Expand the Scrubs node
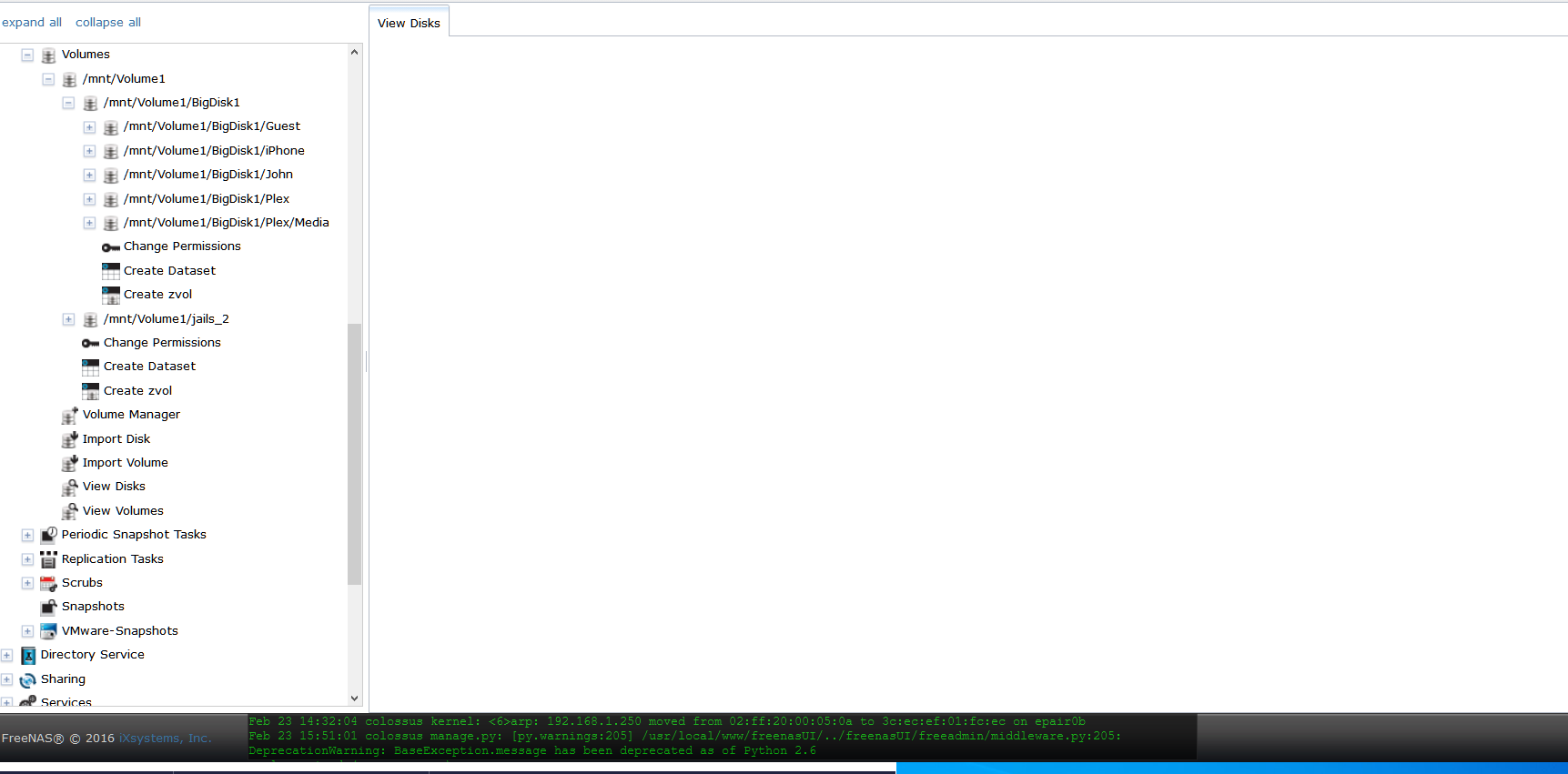This screenshot has width=1568, height=774. click(27, 583)
